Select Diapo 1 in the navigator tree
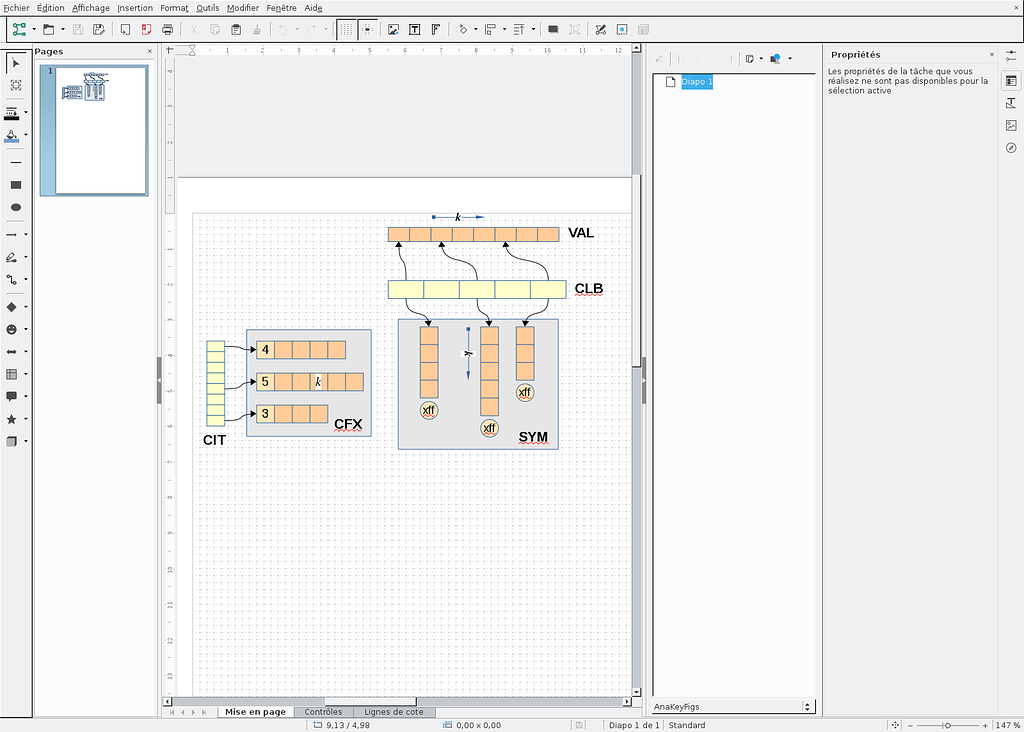Viewport: 1024px width, 732px height. (697, 82)
